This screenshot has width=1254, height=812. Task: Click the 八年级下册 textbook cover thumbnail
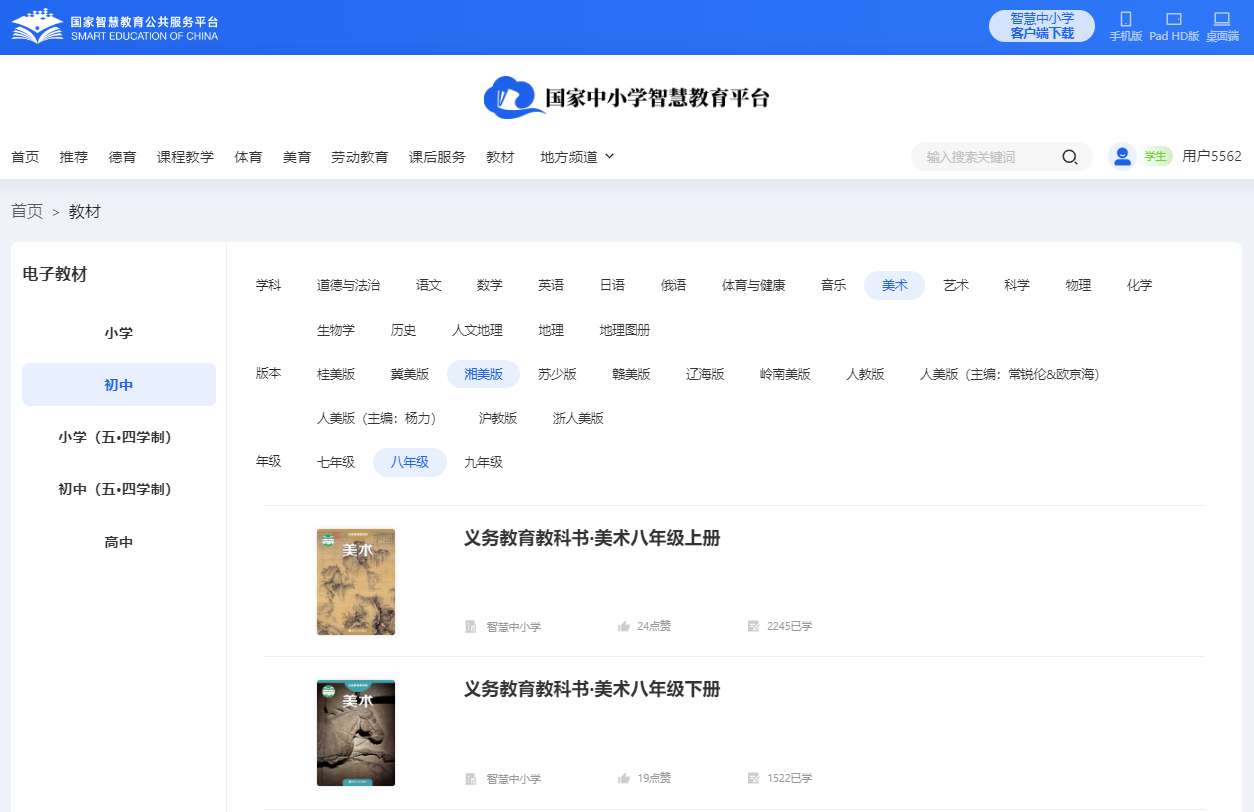356,733
